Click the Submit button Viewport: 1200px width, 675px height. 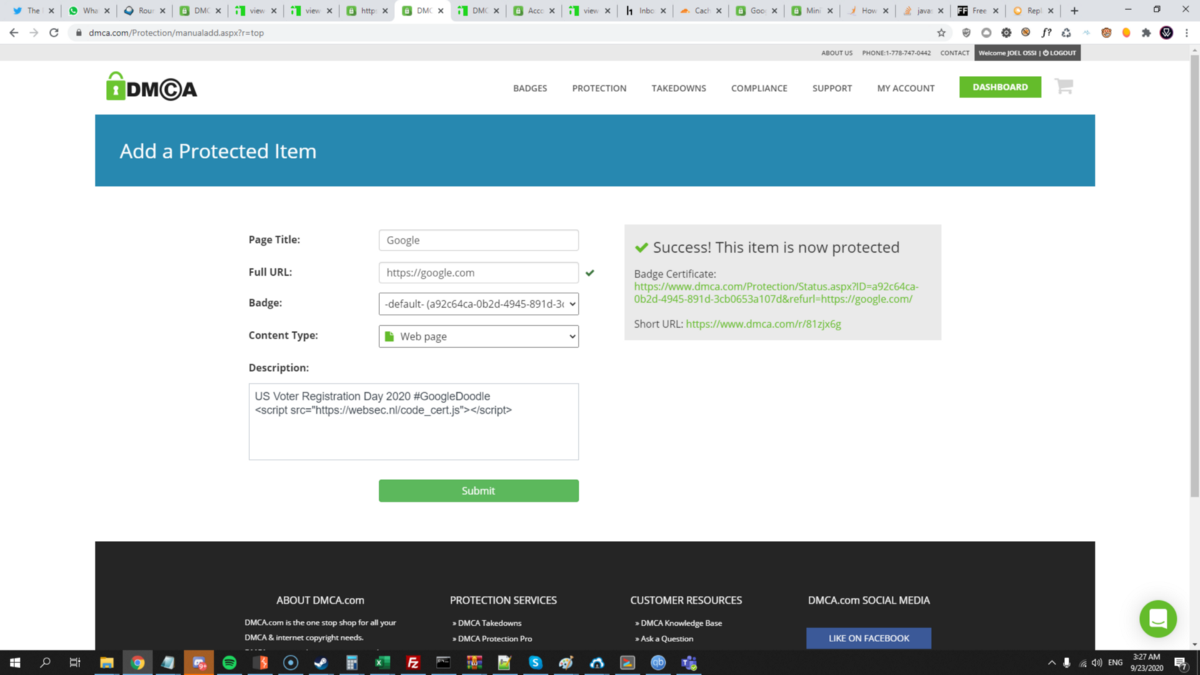click(479, 491)
